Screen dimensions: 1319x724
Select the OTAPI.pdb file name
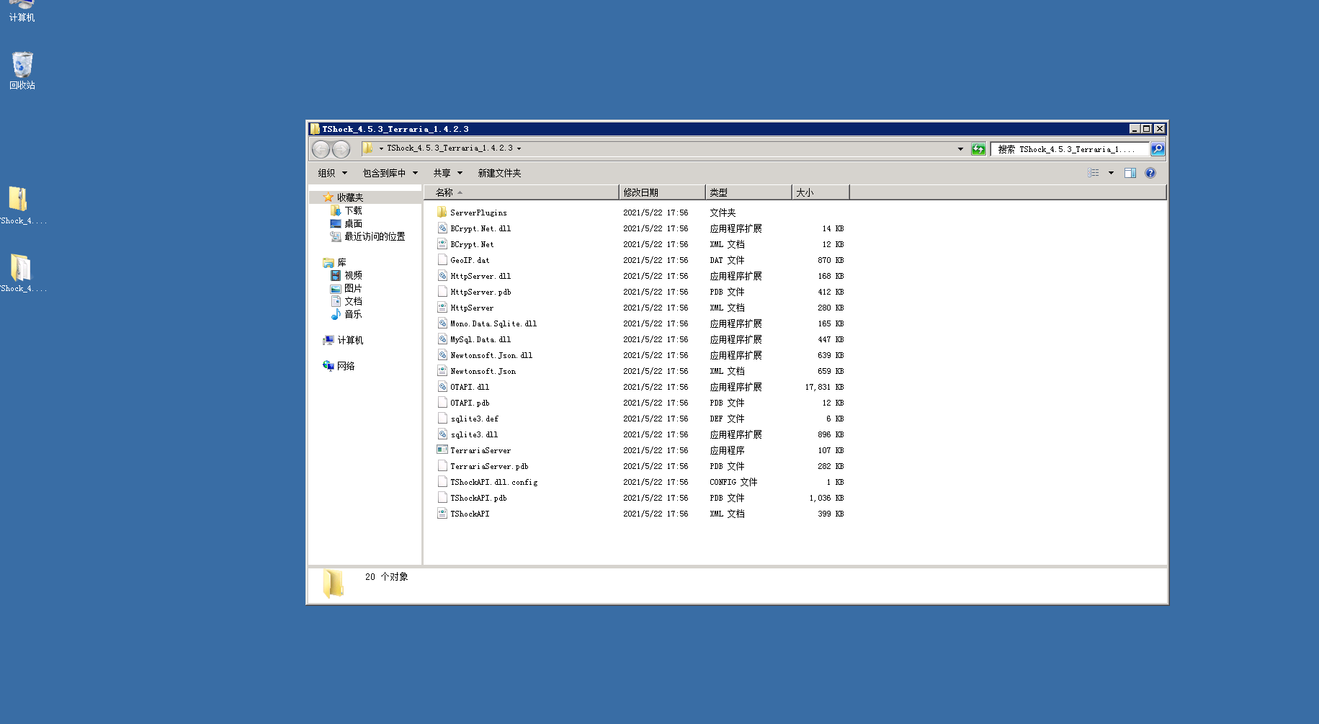coord(470,403)
